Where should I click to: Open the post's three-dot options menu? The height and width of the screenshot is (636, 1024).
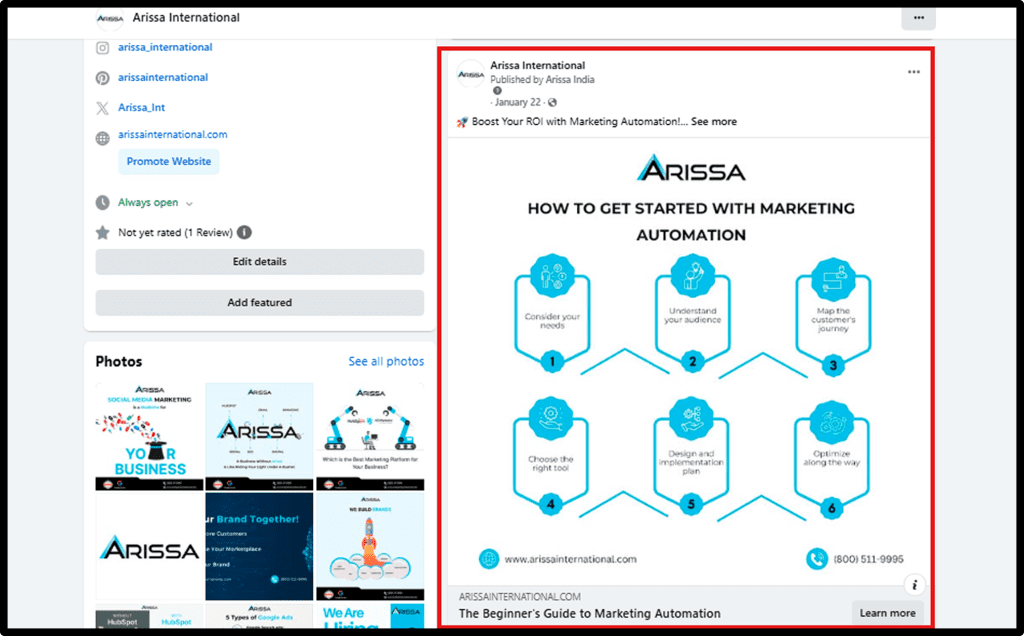tap(914, 72)
